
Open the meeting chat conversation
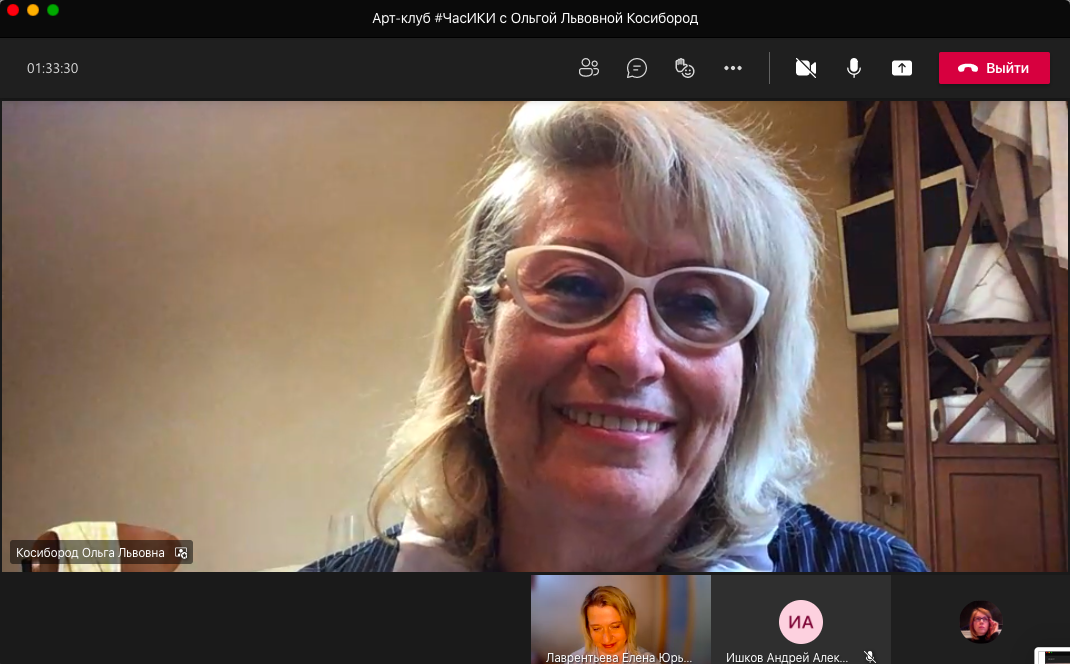pos(637,68)
